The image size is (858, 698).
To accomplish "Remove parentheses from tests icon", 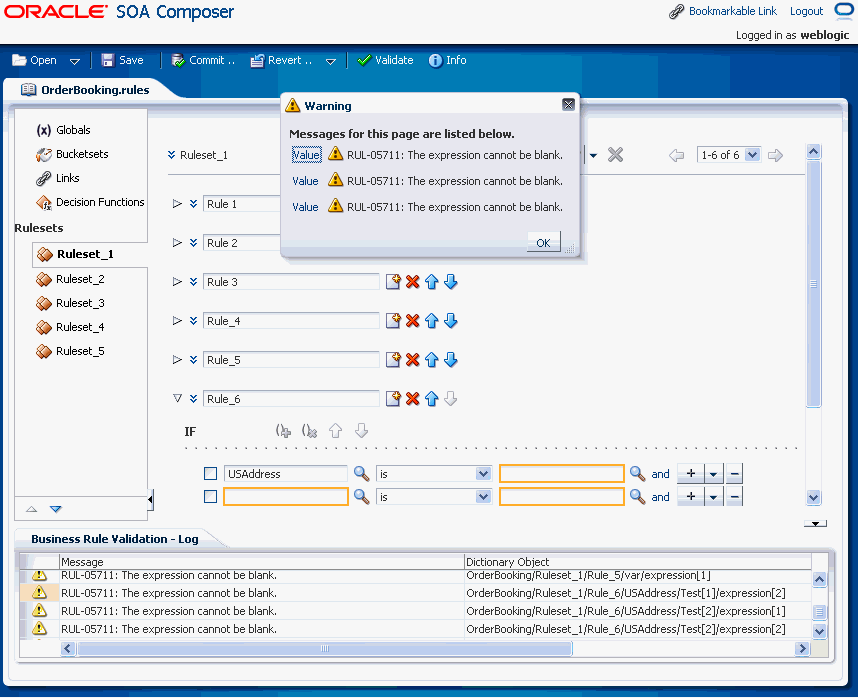I will tap(310, 431).
